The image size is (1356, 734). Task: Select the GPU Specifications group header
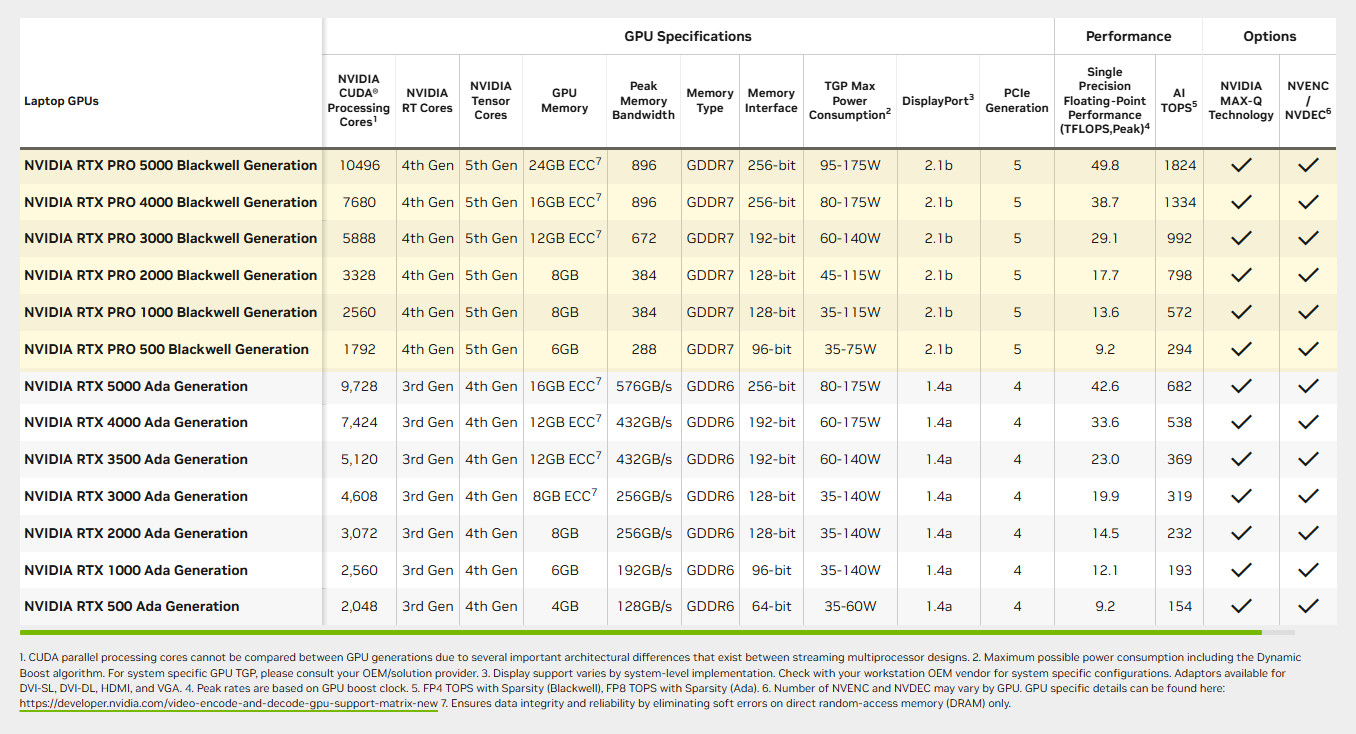[x=687, y=36]
